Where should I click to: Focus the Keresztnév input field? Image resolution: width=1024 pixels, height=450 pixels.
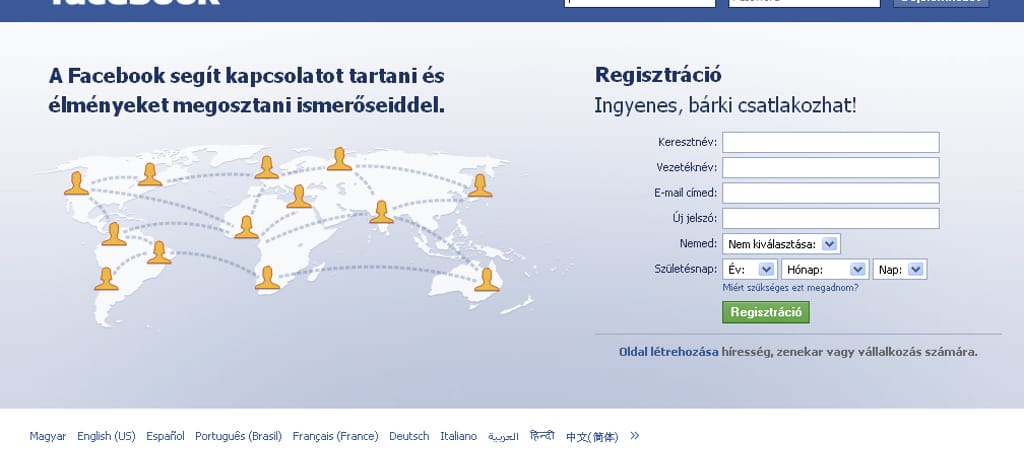[x=830, y=142]
